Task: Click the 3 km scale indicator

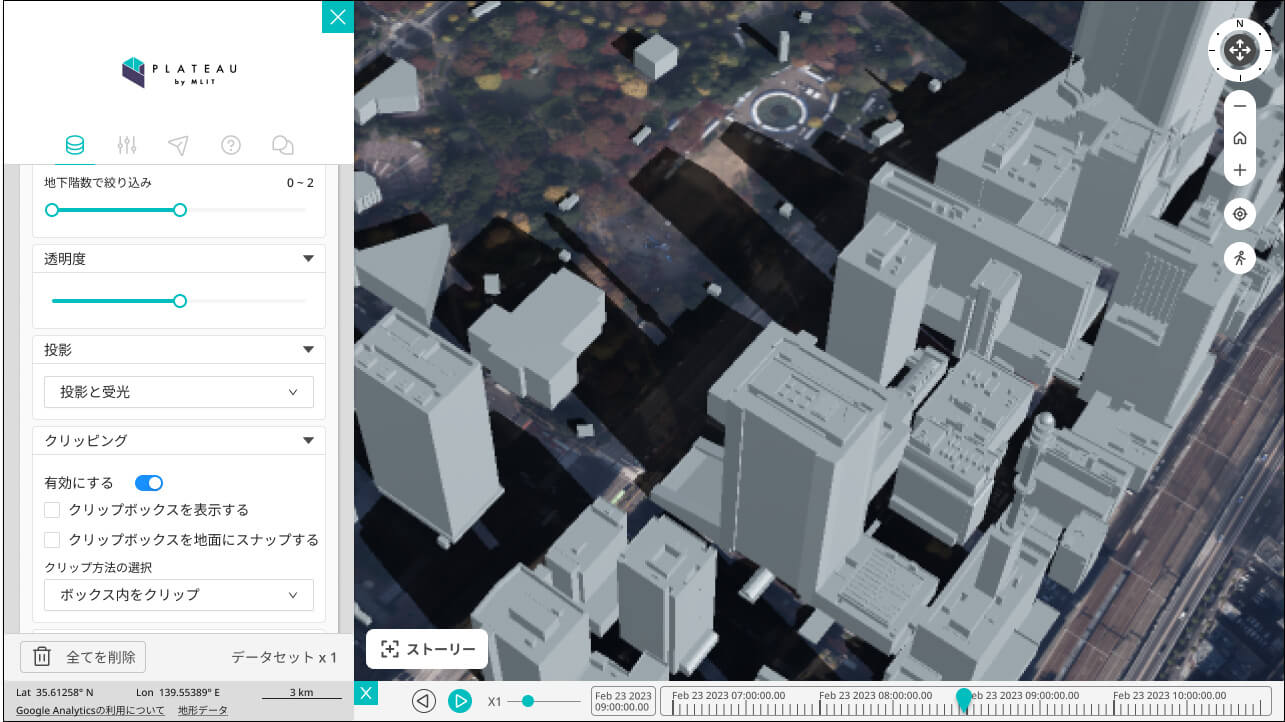Action: click(x=300, y=692)
